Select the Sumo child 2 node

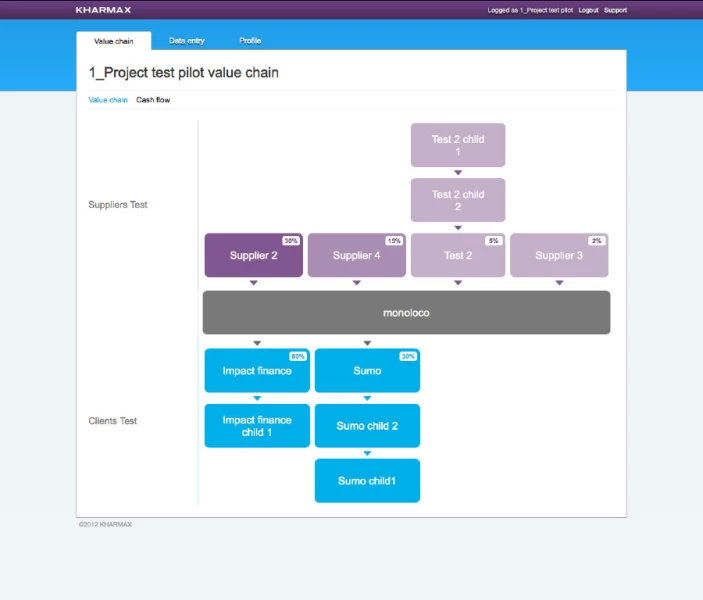click(367, 426)
